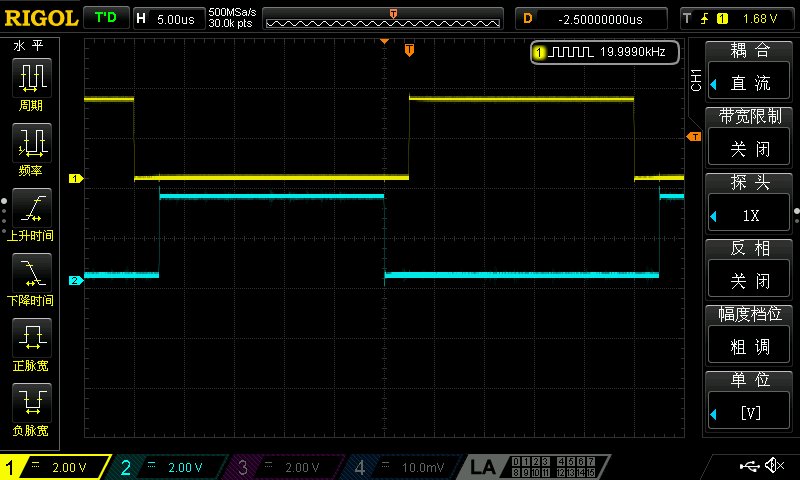
Task: Click the 19.9990kHz frequency counter readout
Action: [632, 52]
